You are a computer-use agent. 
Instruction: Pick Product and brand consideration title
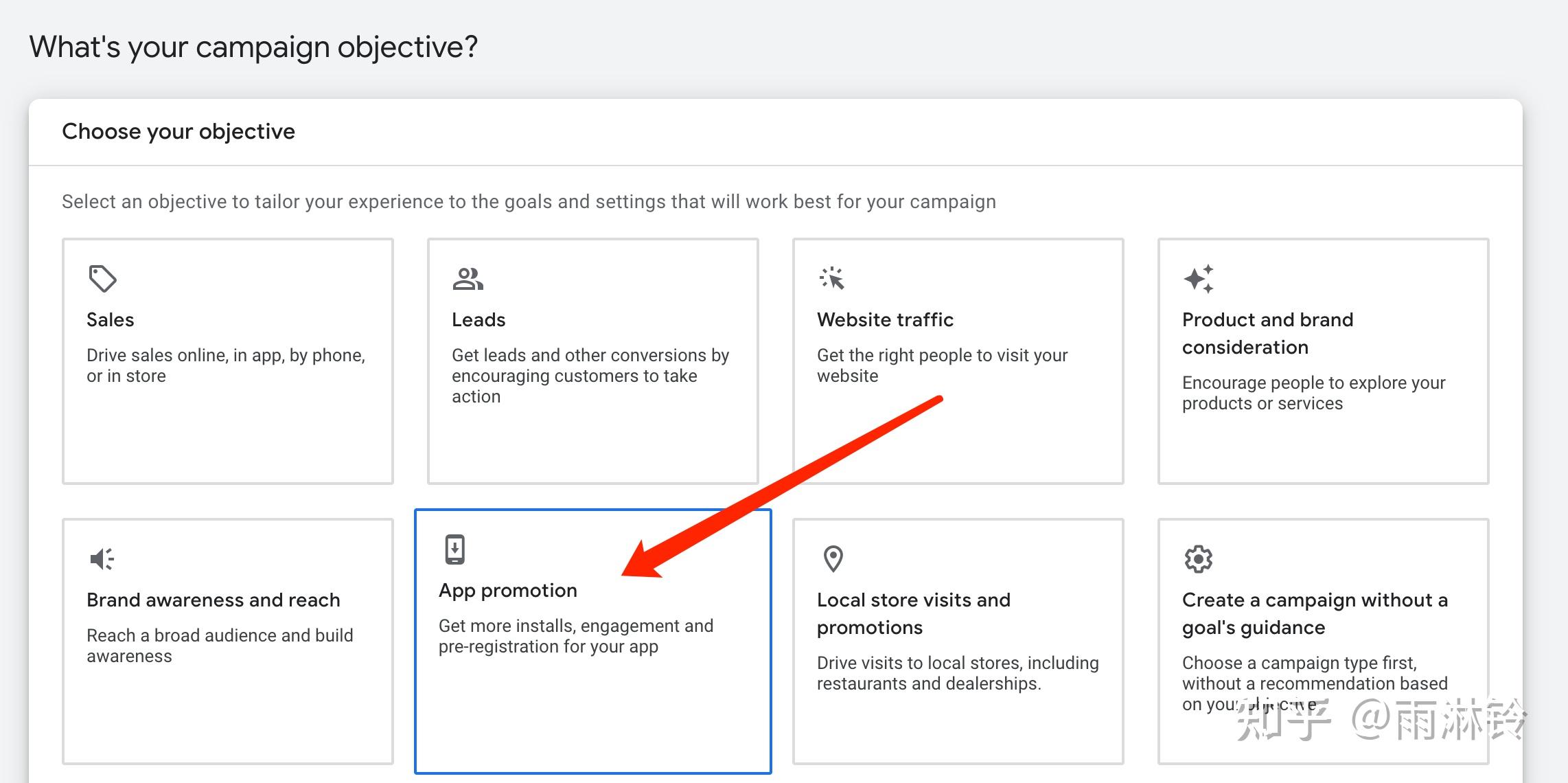coord(1267,333)
